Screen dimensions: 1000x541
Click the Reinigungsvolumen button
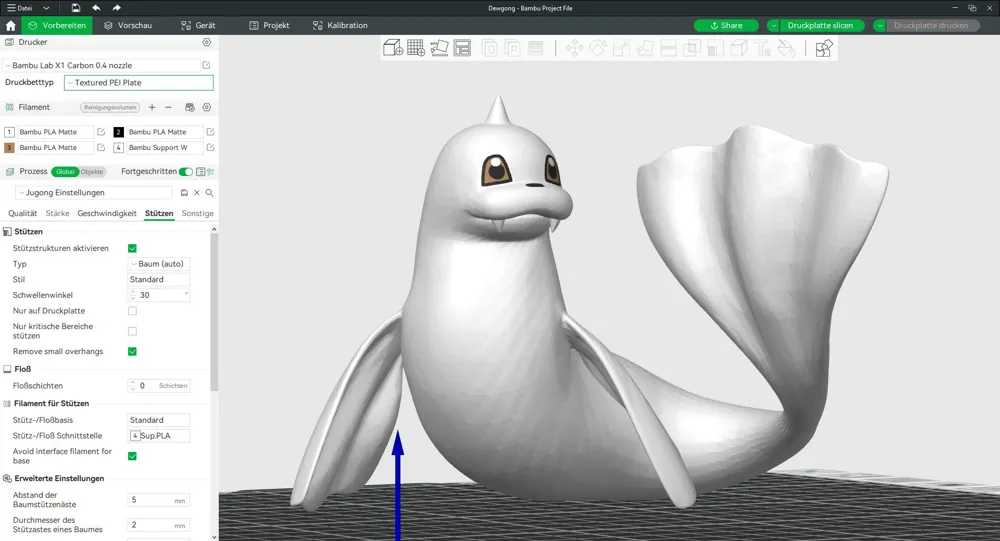tap(110, 107)
